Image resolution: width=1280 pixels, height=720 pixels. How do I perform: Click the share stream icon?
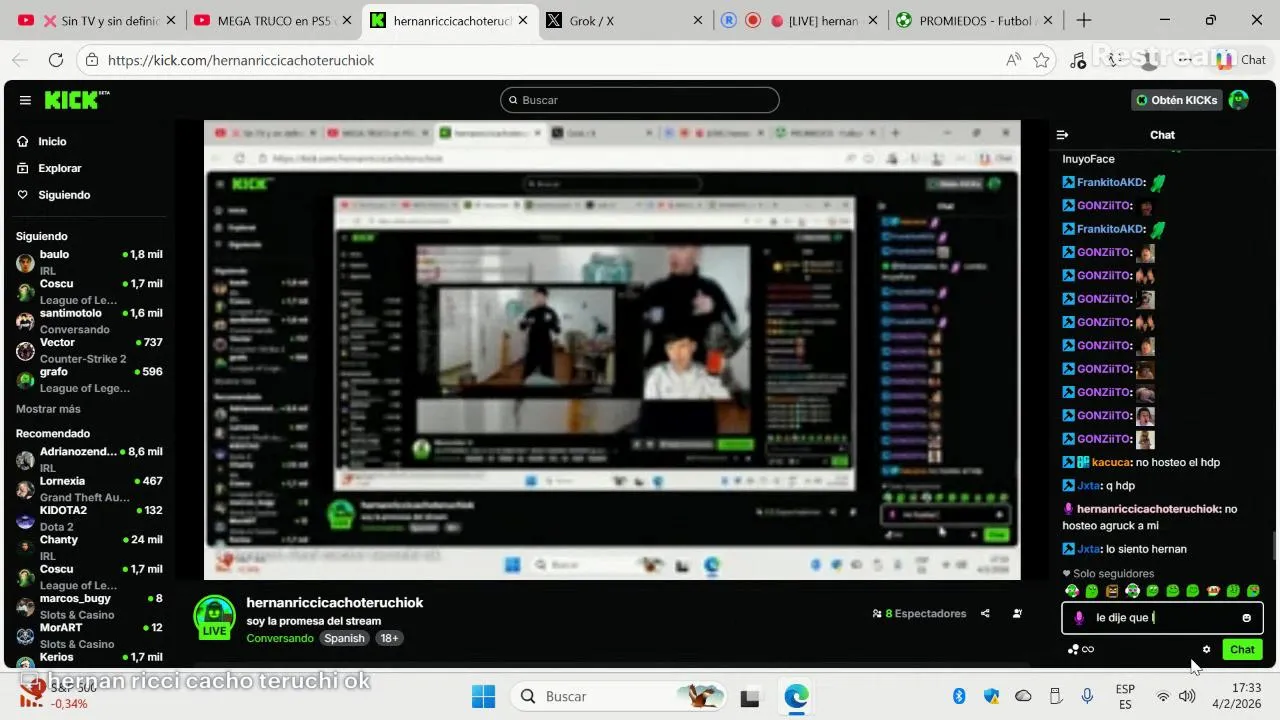tap(985, 614)
